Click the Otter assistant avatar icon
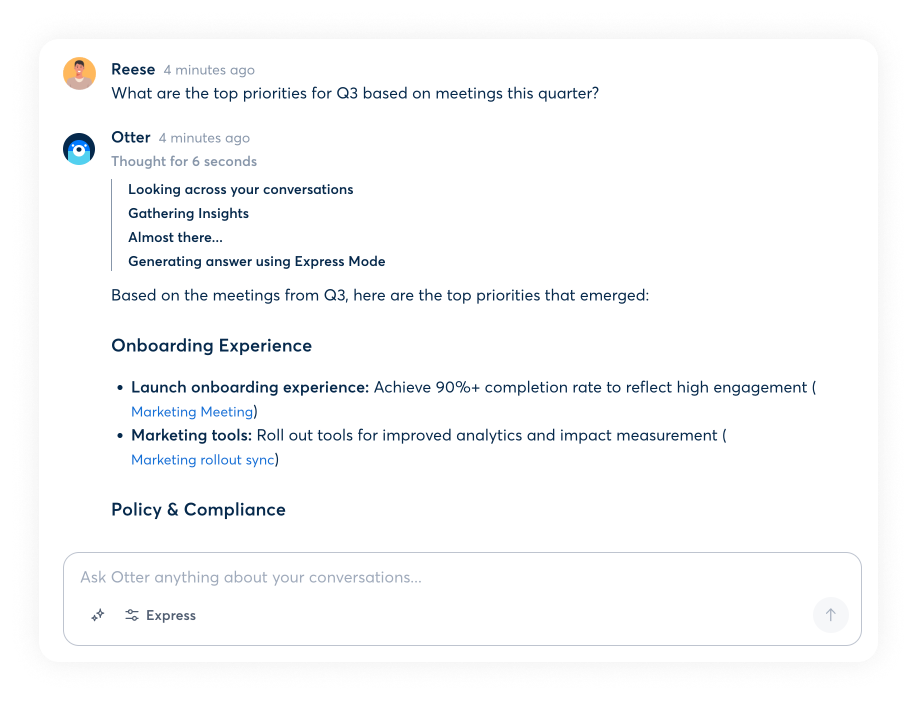Viewport: 917px width, 701px height. (x=79, y=149)
